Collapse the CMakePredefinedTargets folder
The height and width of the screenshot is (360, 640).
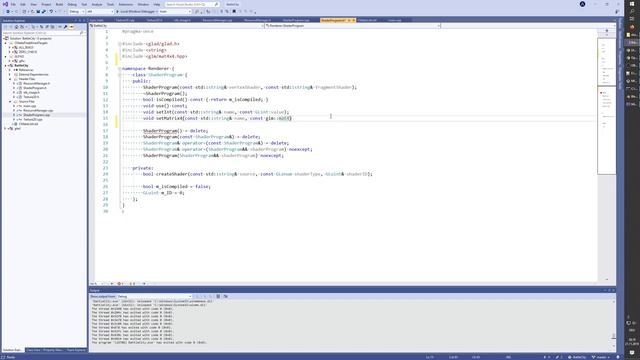click(x=6, y=43)
